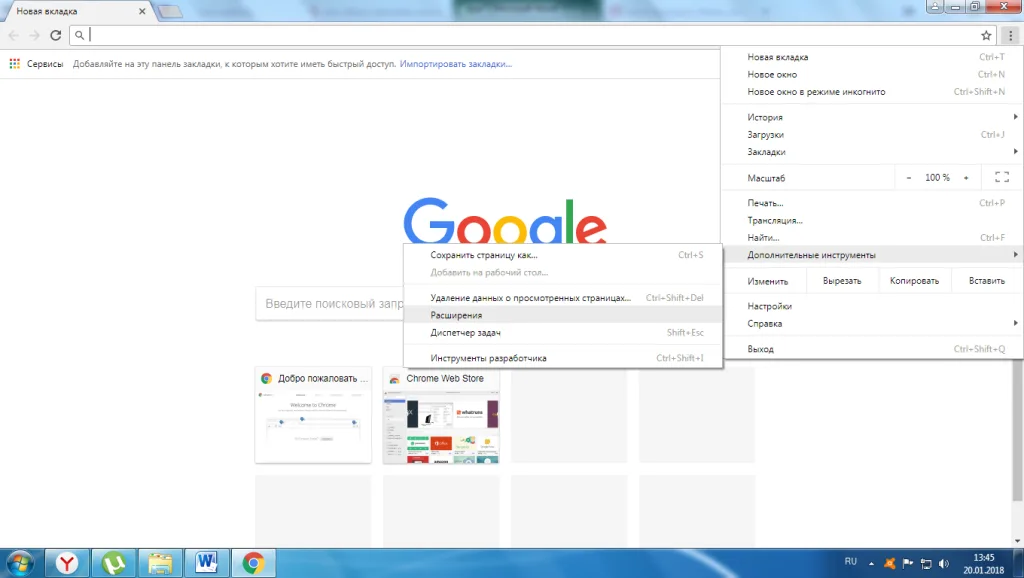Viewport: 1024px width, 578px height.
Task: Select Сохранить страницу как... in submenu
Action: [x=563, y=255]
